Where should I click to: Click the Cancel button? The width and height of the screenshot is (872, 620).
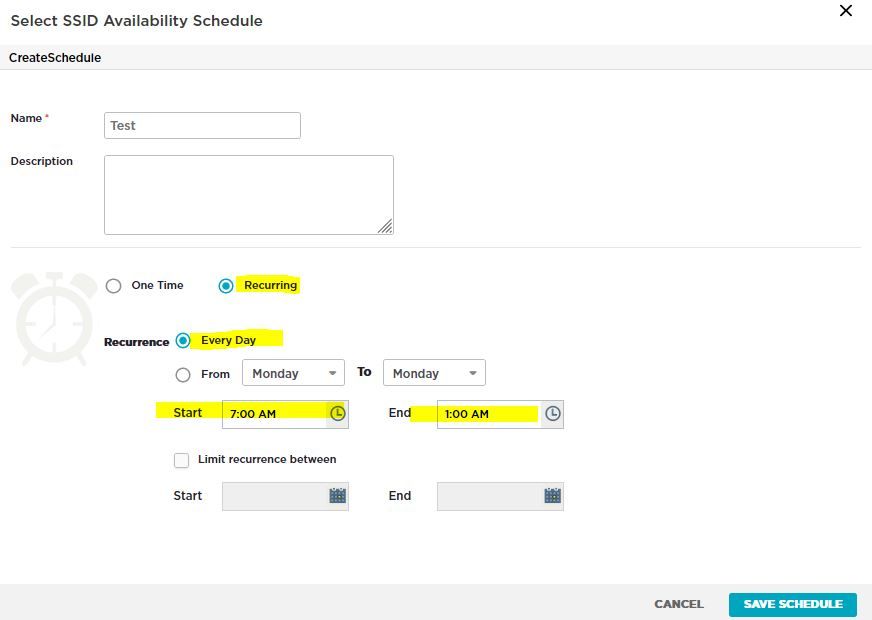[x=678, y=604]
